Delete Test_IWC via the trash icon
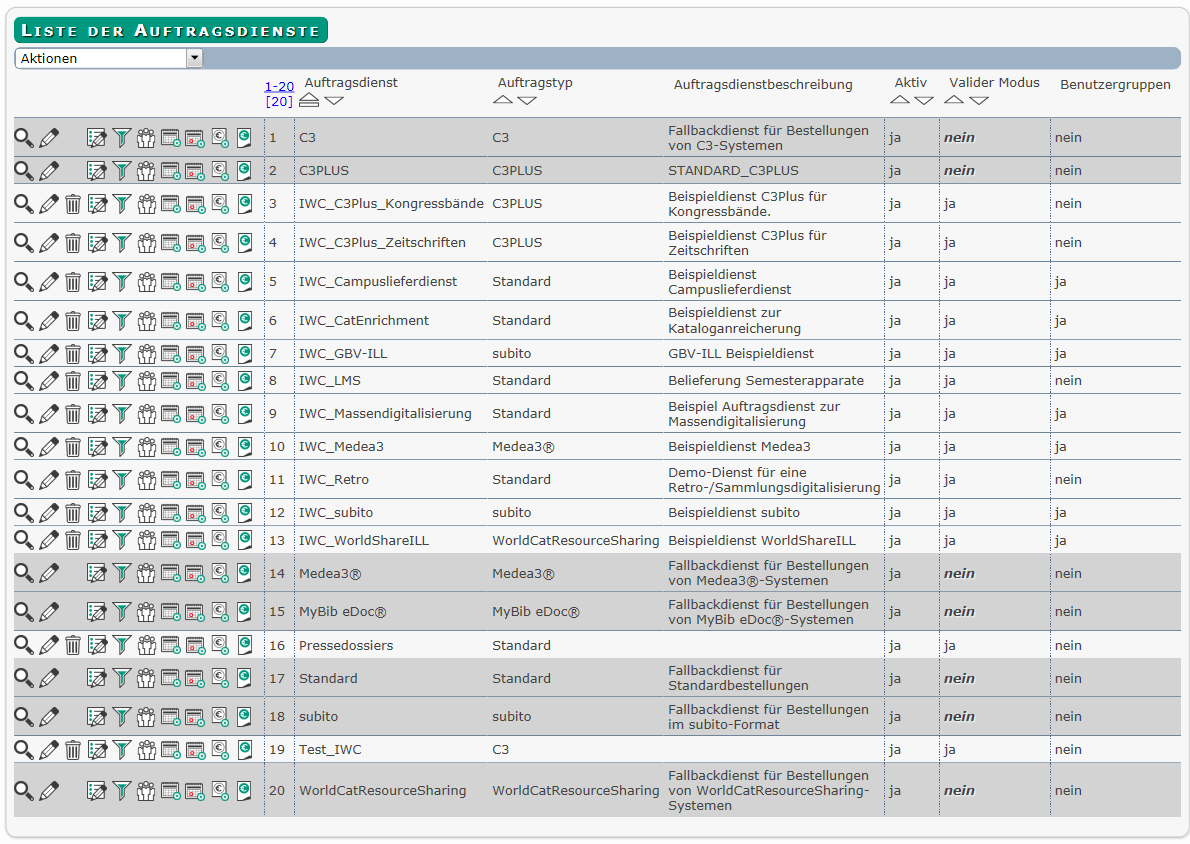 [x=73, y=750]
